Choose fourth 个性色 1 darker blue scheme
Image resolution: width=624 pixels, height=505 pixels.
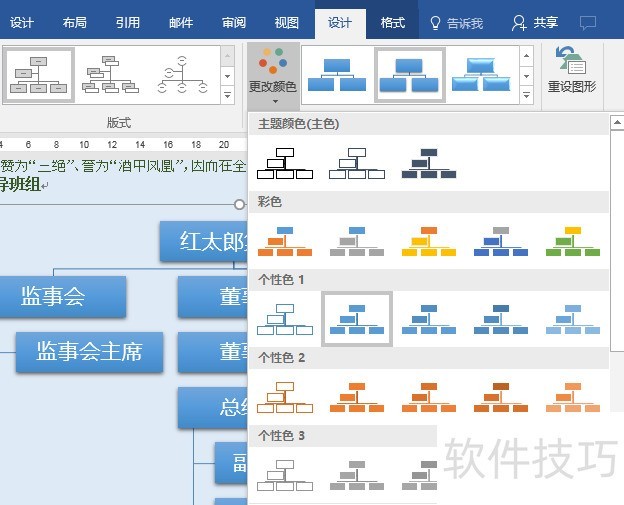click(501, 320)
